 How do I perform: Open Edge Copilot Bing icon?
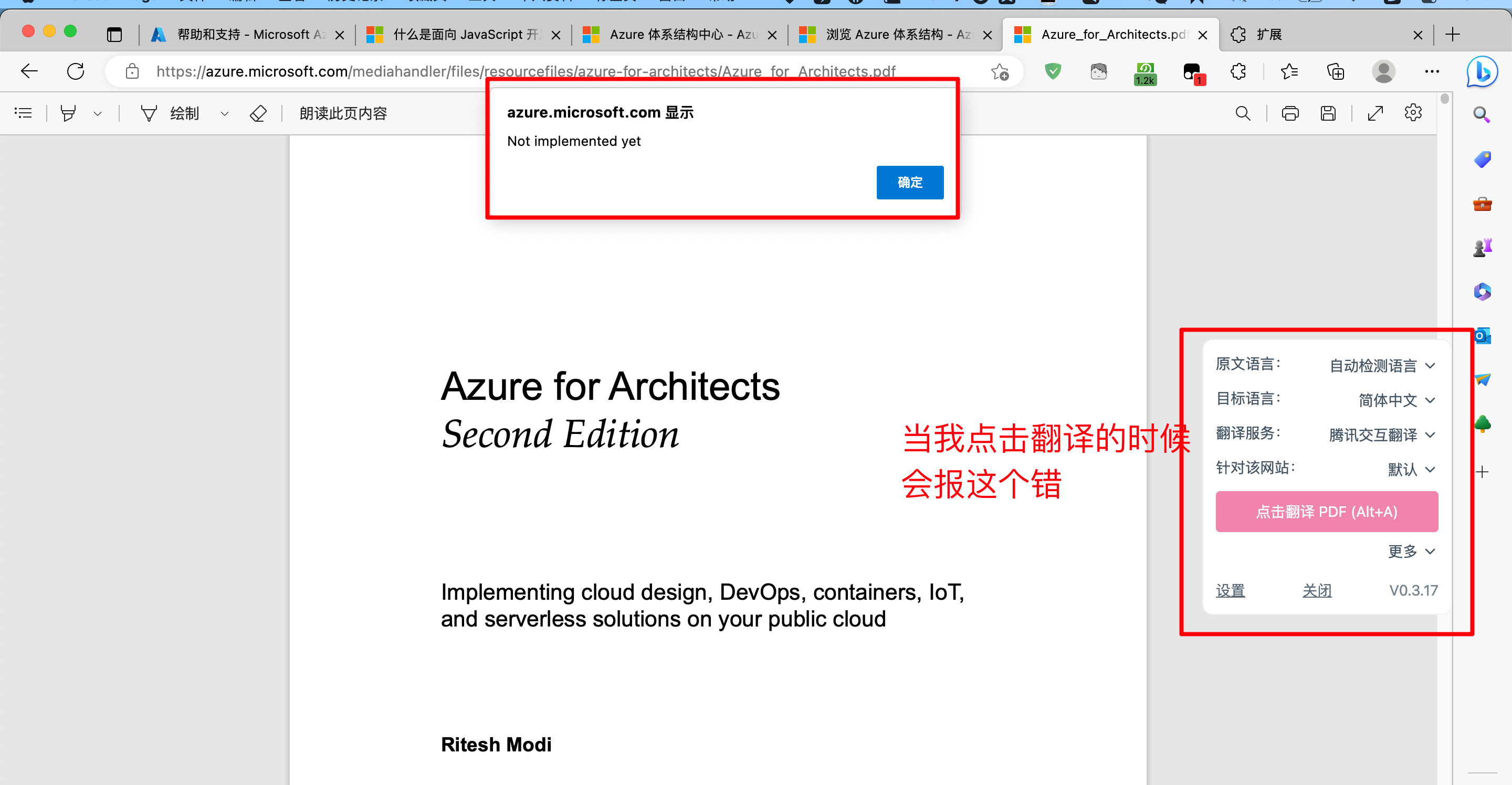pos(1482,71)
